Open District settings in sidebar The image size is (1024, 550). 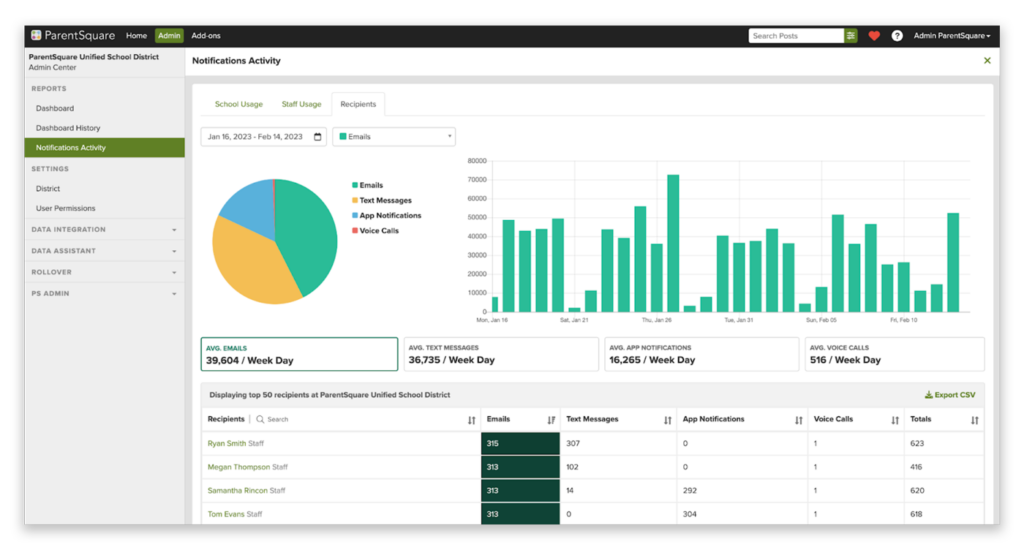click(48, 189)
